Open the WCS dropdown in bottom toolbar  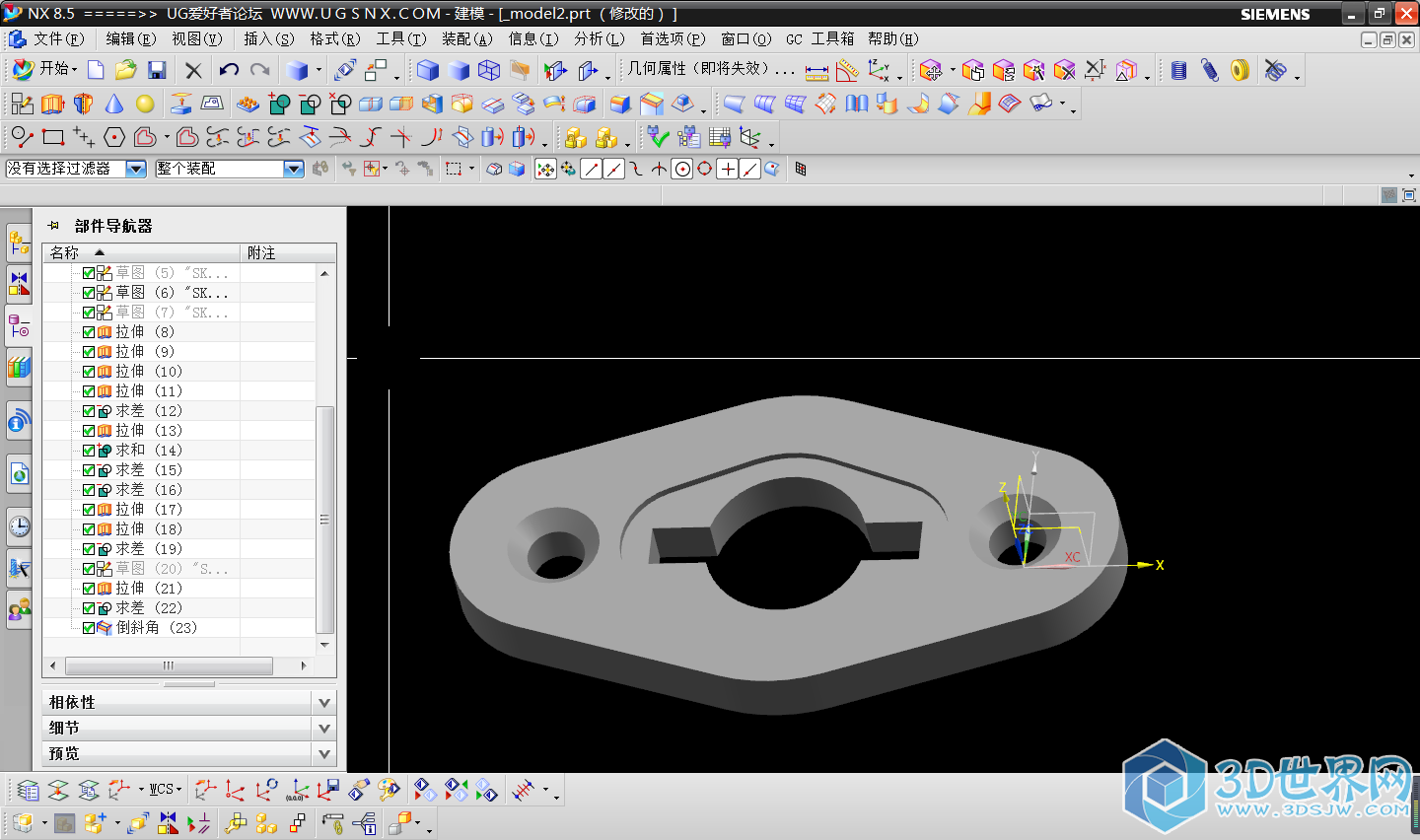[165, 790]
